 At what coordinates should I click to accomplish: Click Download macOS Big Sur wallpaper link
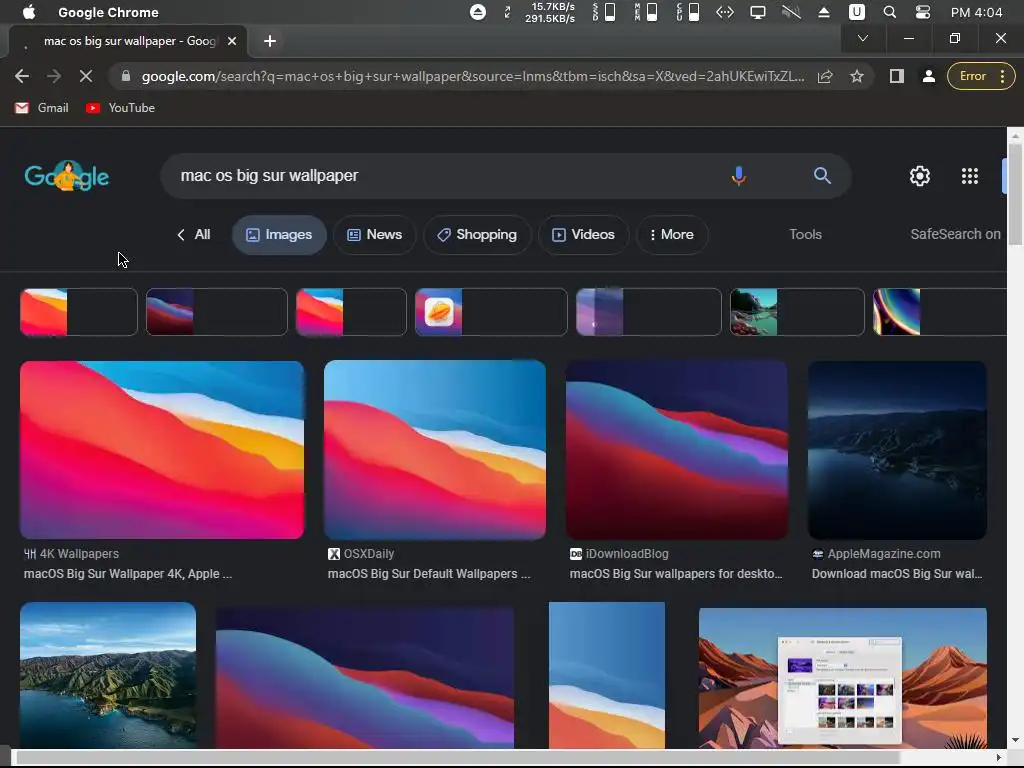tap(897, 574)
